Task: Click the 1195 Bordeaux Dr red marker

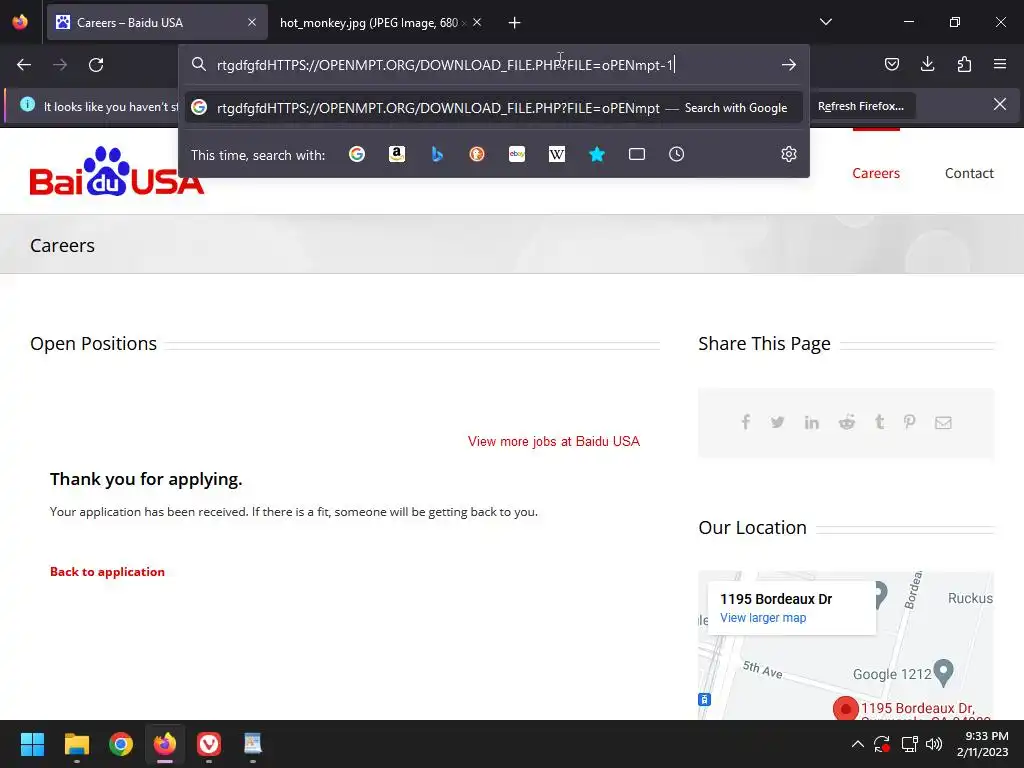Action: click(x=846, y=709)
